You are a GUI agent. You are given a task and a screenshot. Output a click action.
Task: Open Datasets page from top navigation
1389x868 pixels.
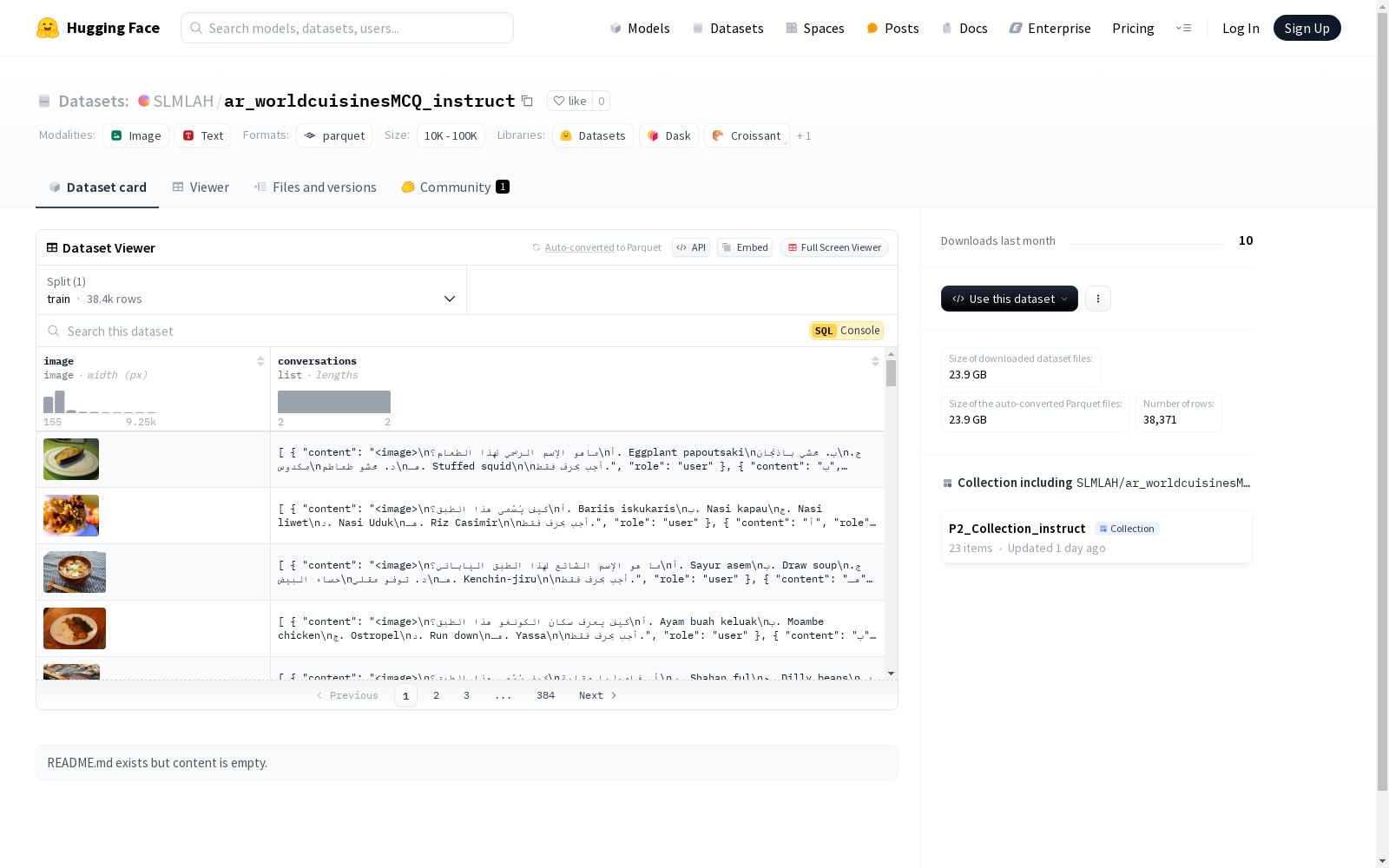[x=727, y=28]
